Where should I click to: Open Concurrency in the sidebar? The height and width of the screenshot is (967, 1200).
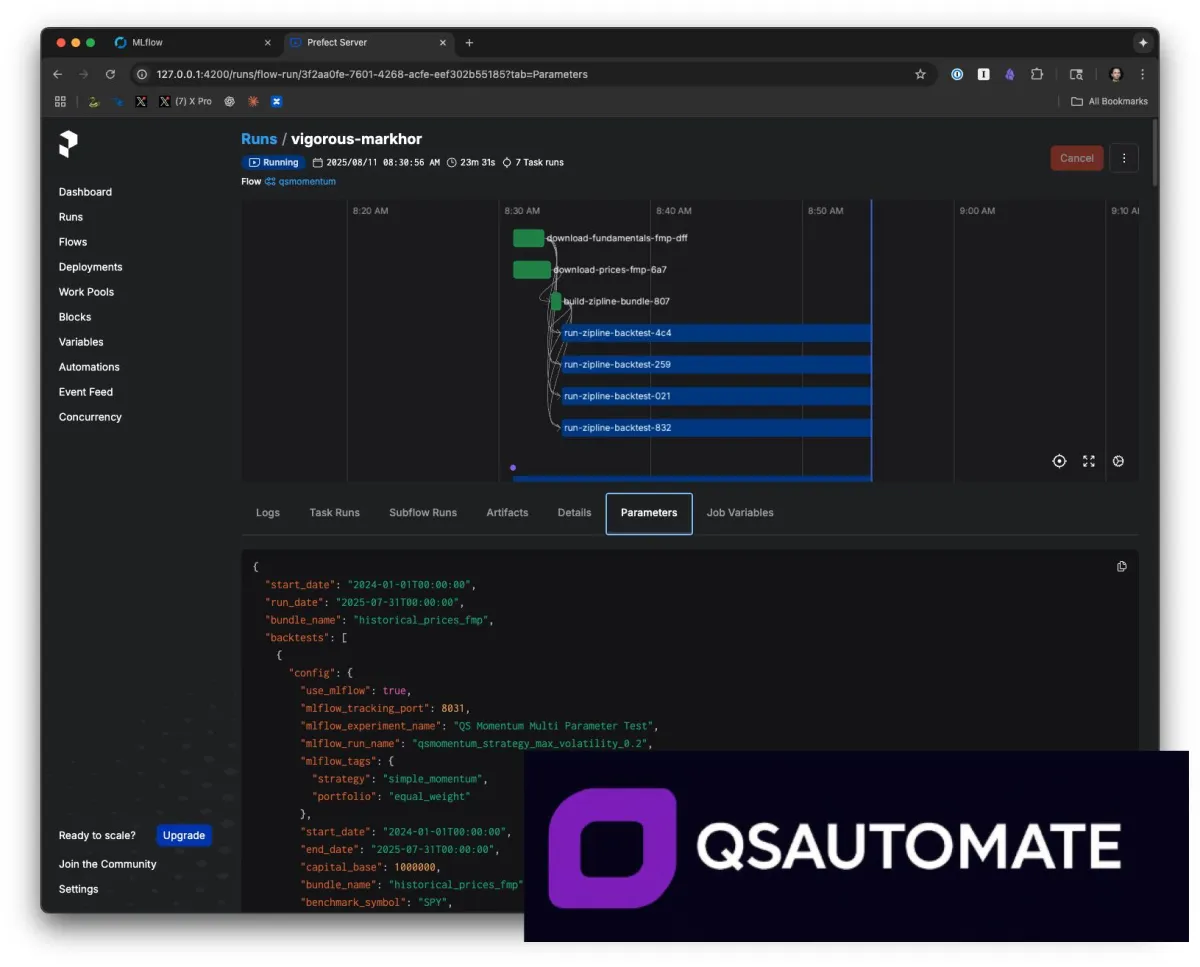pos(90,417)
